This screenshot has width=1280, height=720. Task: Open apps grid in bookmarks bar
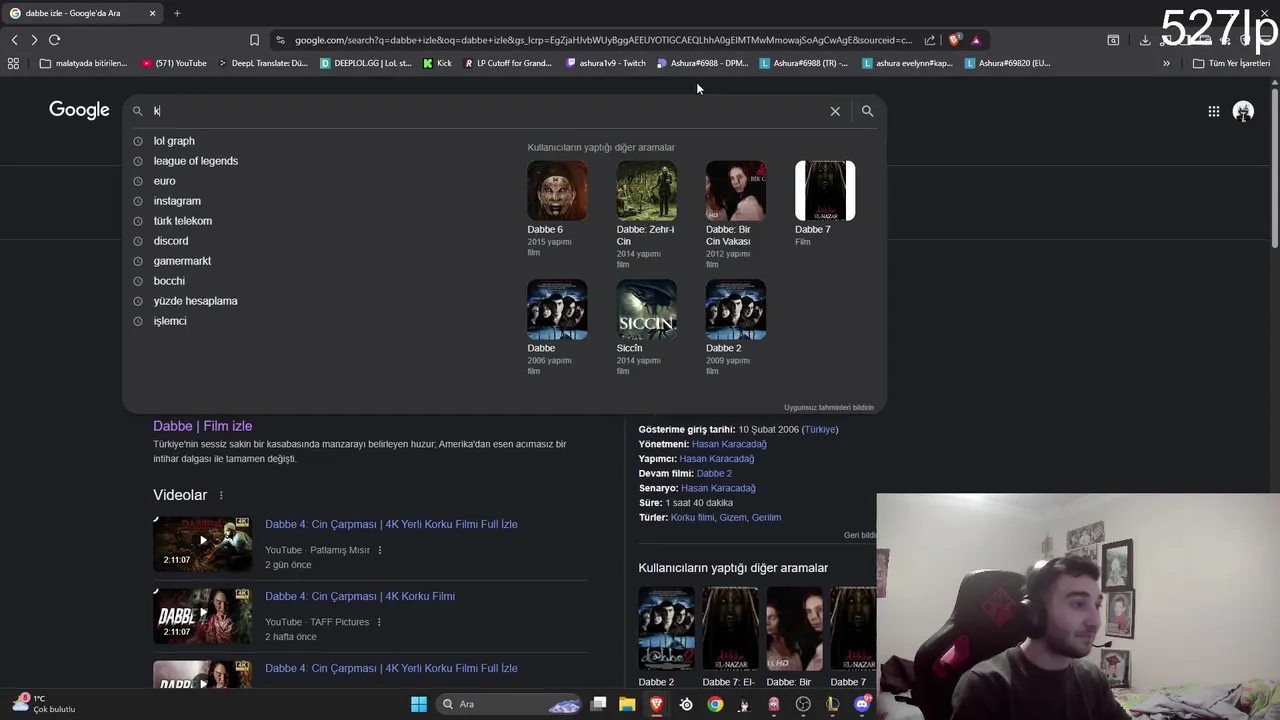pos(13,63)
